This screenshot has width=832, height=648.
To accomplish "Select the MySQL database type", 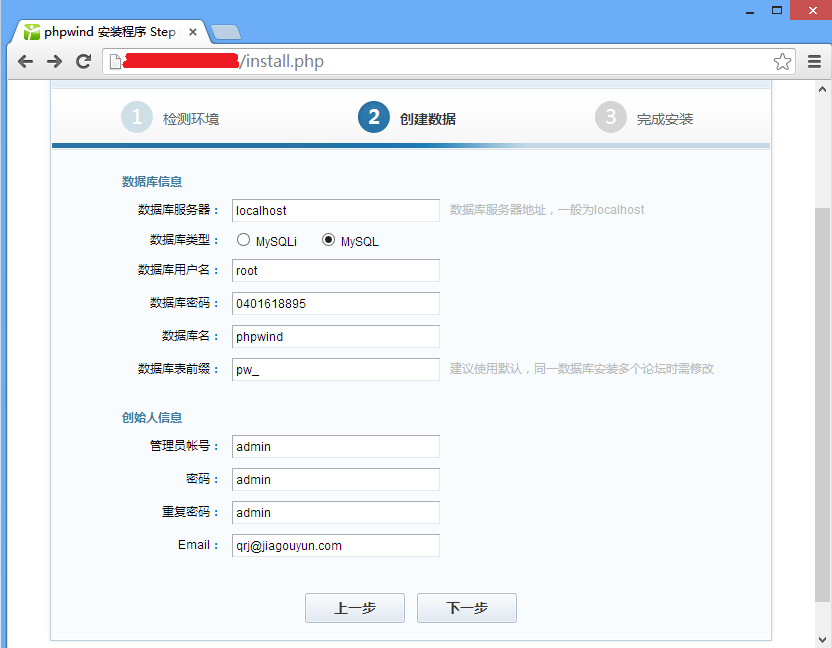I will 328,240.
